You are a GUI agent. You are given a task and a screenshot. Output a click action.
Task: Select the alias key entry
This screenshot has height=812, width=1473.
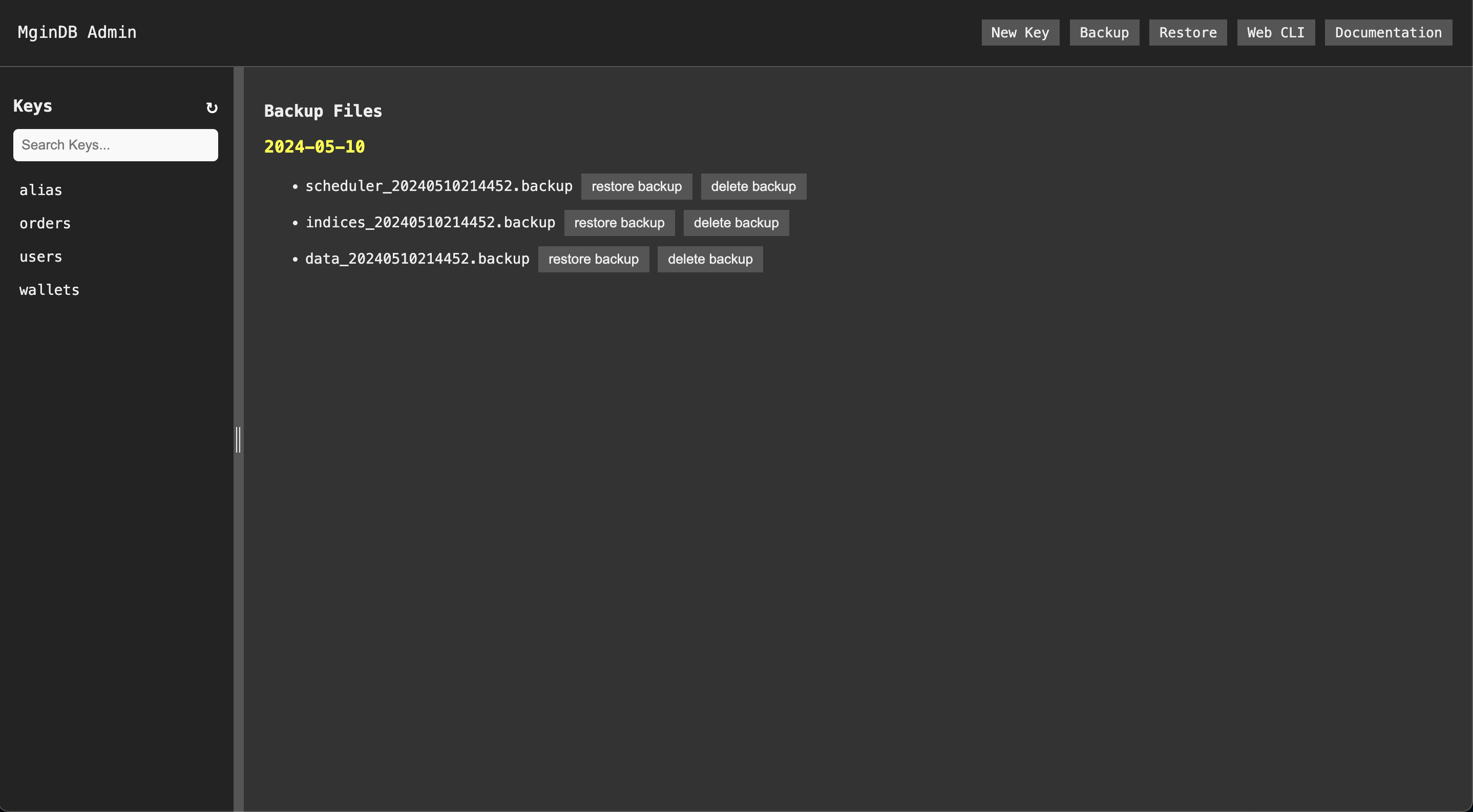click(x=40, y=189)
